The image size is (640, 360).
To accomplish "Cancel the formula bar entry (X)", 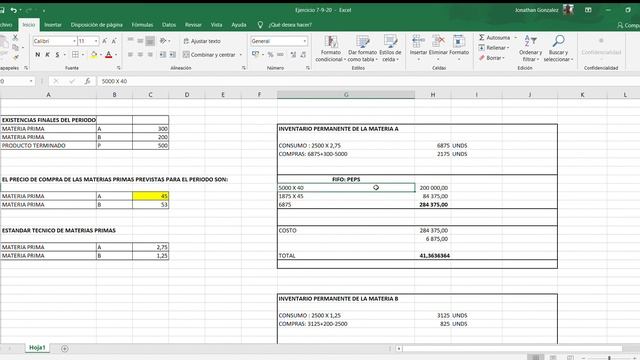I will pos(56,81).
